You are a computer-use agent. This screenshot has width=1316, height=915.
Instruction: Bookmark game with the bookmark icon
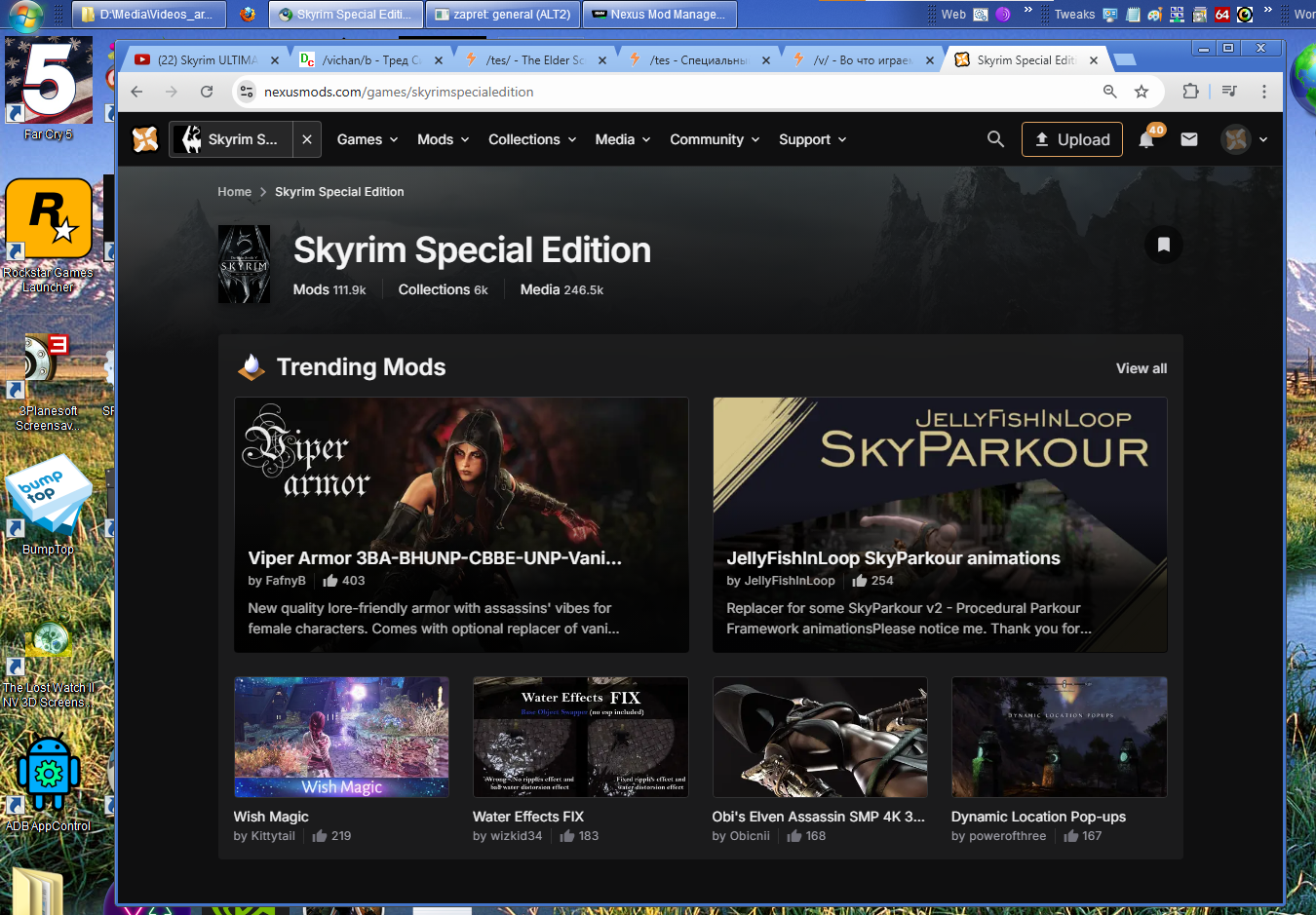1164,245
